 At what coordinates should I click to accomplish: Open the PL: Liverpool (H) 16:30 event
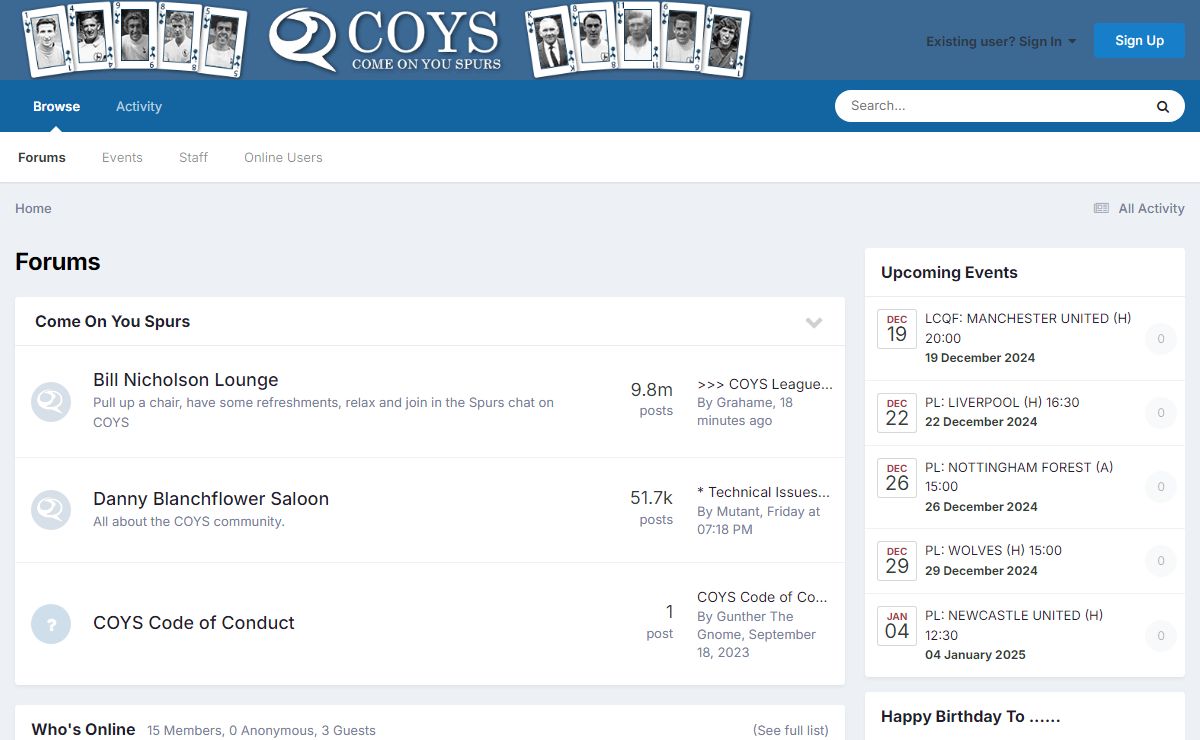(1002, 402)
